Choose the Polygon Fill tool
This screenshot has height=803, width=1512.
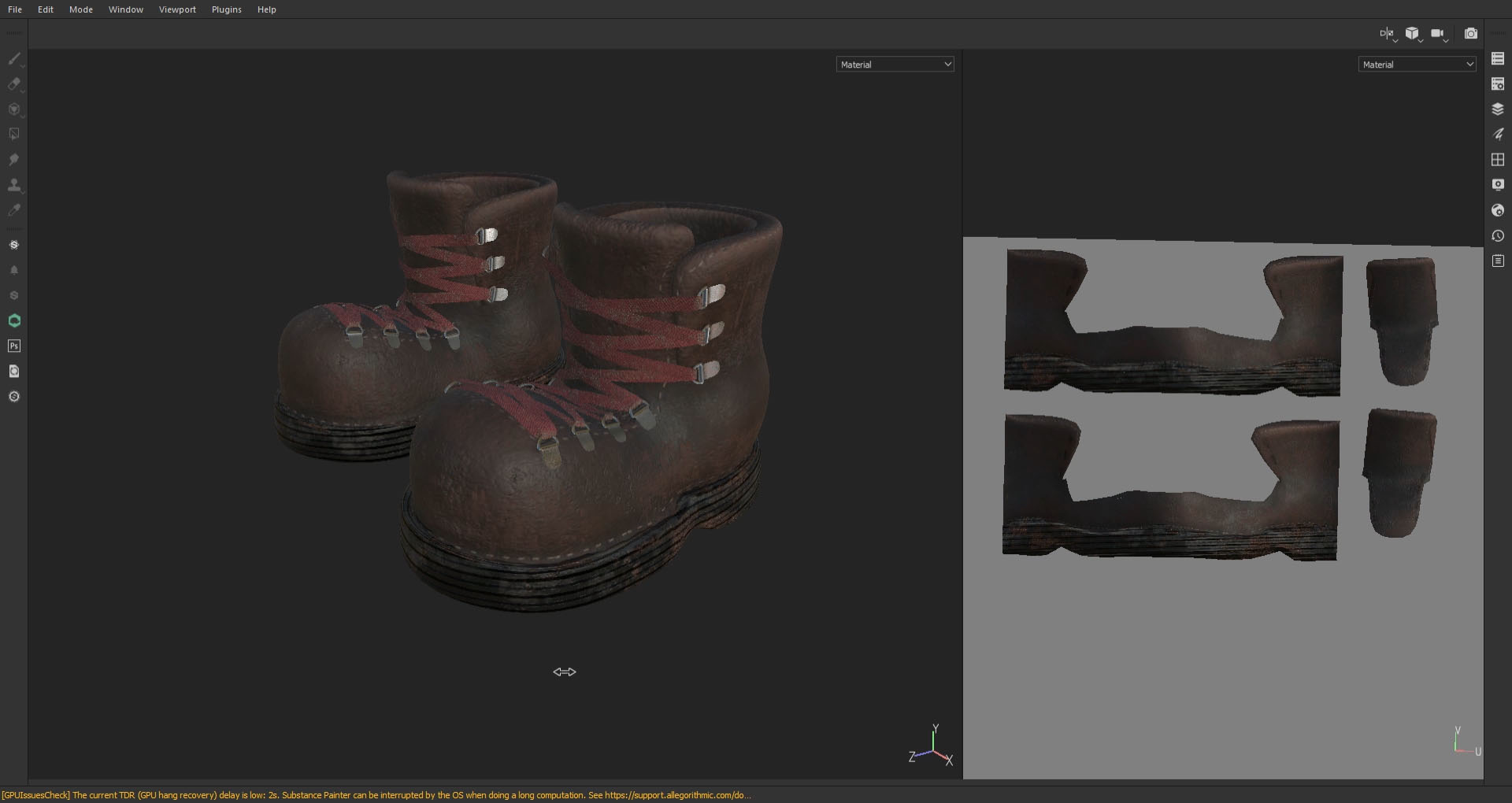pyautogui.click(x=13, y=135)
